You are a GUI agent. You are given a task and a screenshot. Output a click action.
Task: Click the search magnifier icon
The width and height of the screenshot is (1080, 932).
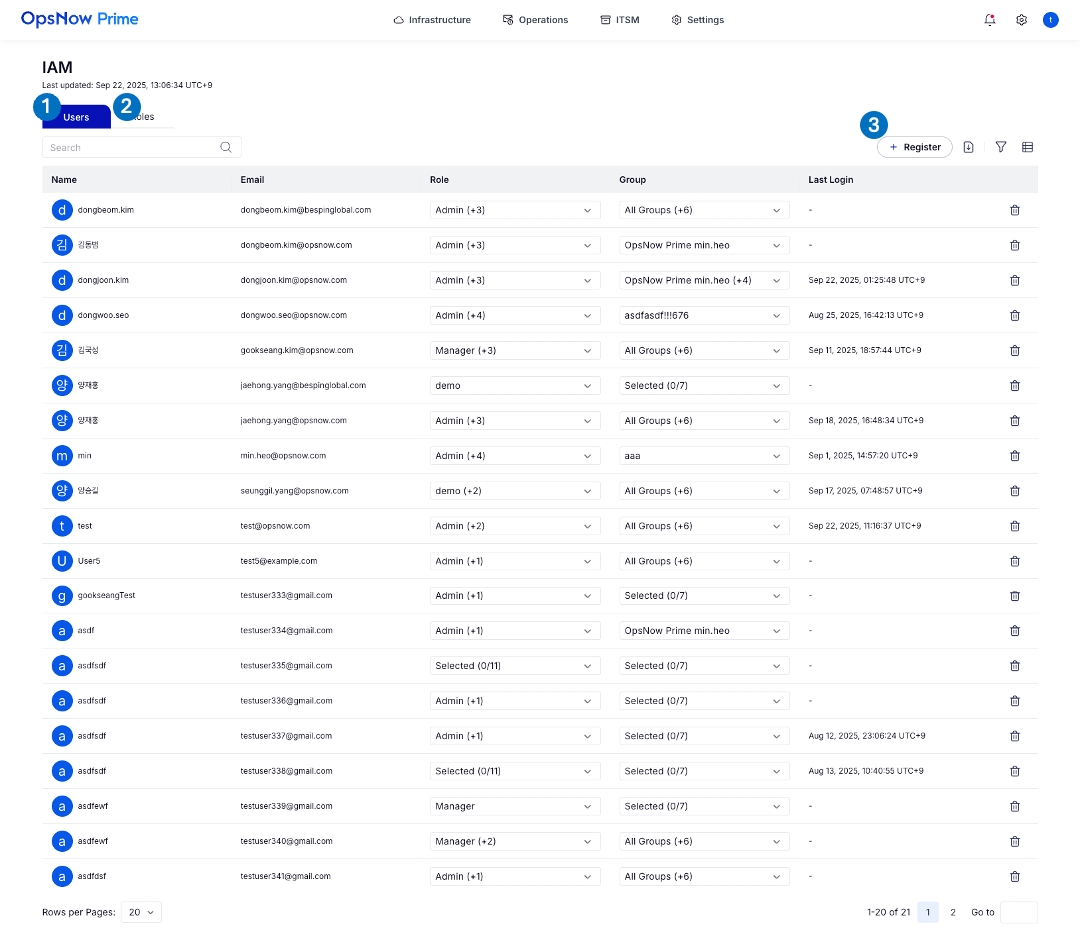click(227, 147)
